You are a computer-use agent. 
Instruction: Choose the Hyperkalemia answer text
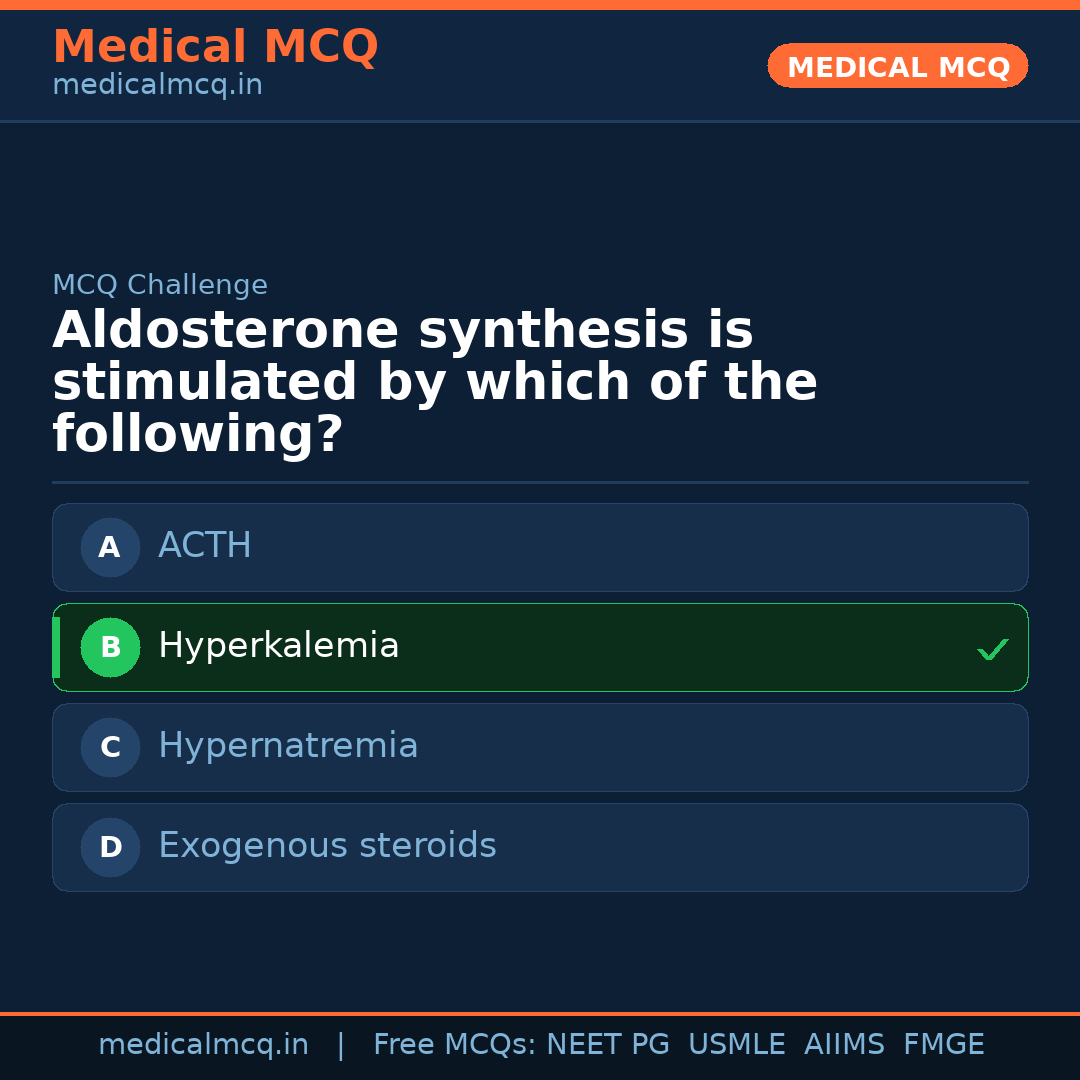pos(278,646)
